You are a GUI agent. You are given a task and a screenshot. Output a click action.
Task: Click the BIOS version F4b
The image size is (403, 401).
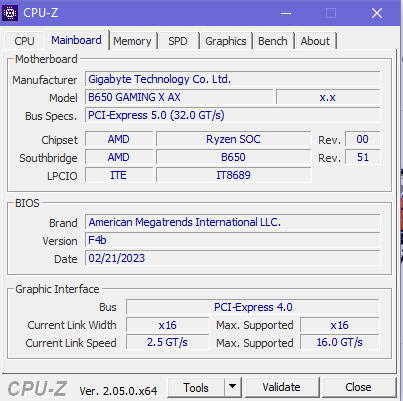[x=233, y=240]
